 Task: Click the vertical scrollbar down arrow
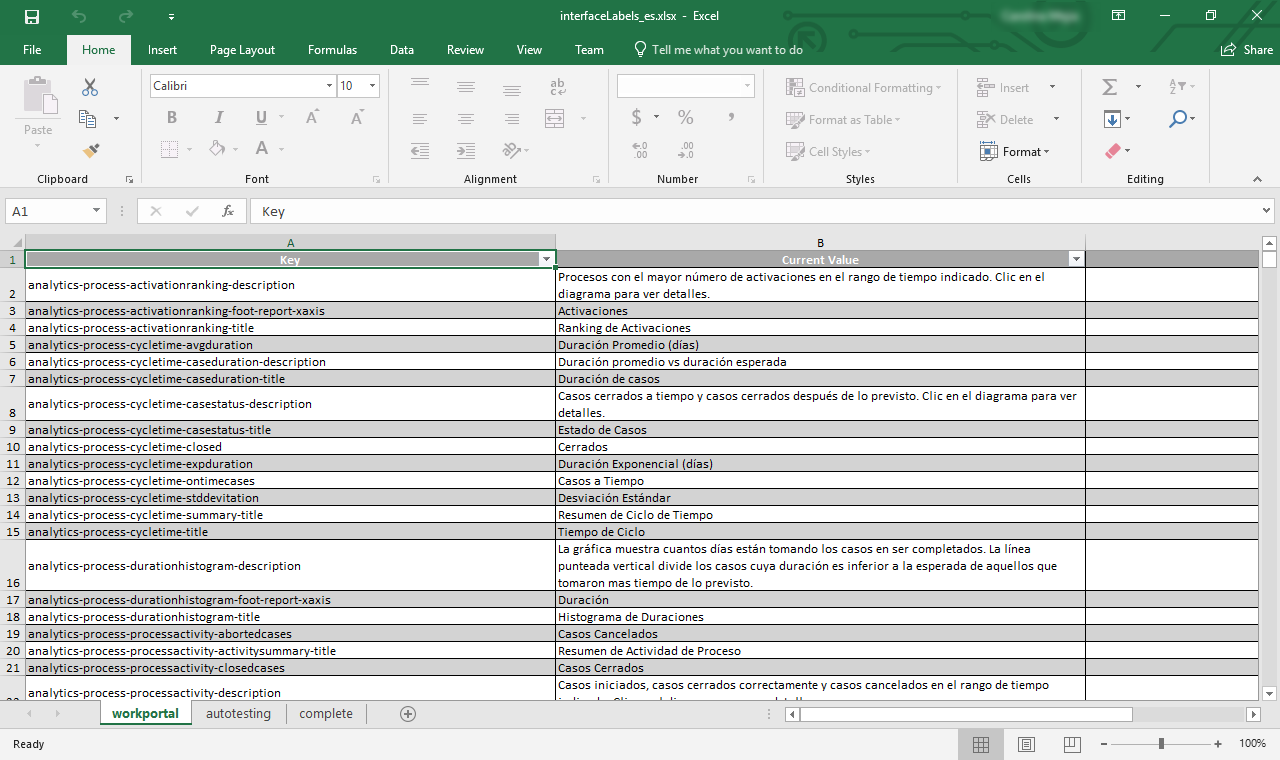click(x=1270, y=693)
